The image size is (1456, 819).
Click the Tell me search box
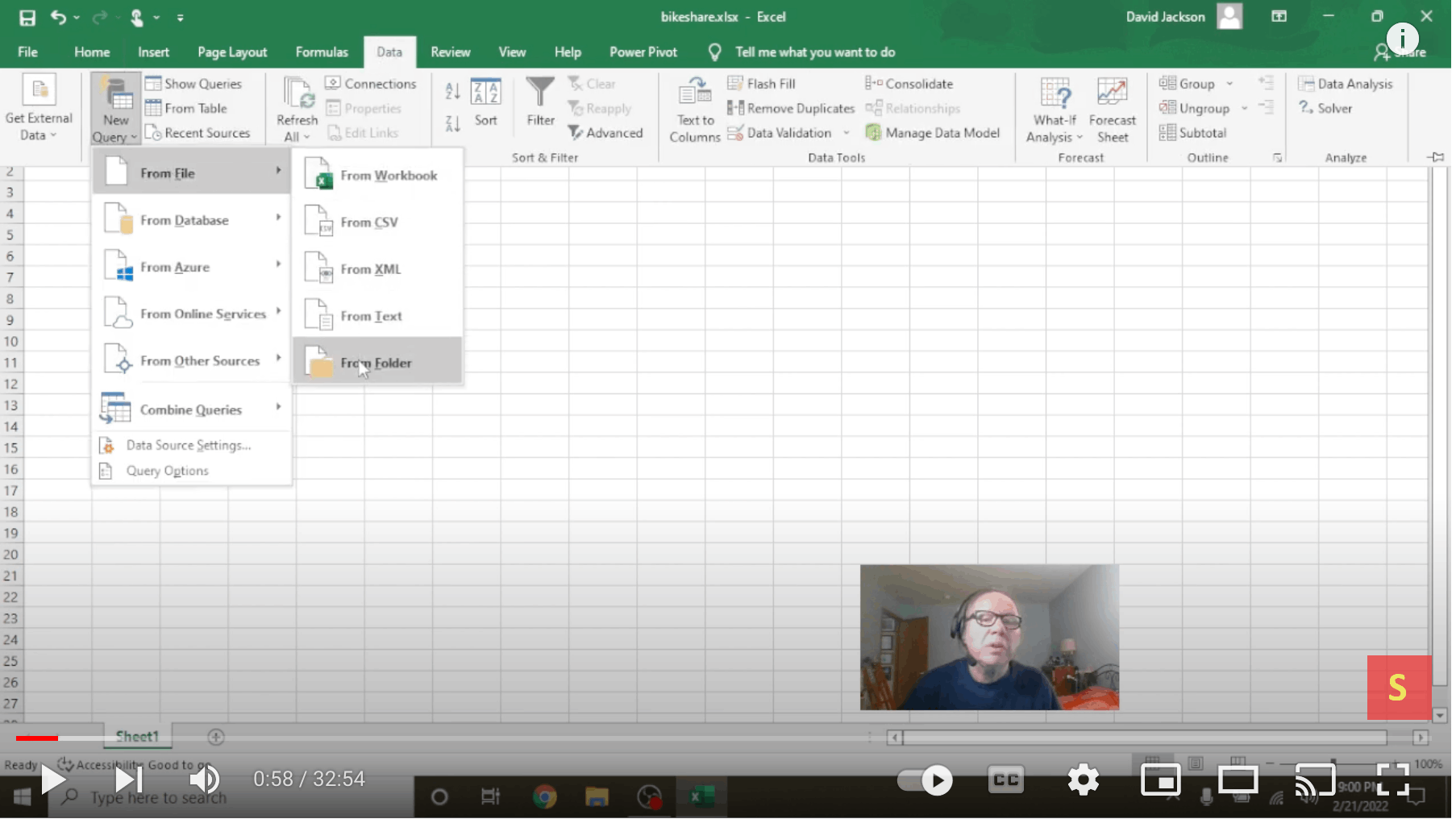815,52
